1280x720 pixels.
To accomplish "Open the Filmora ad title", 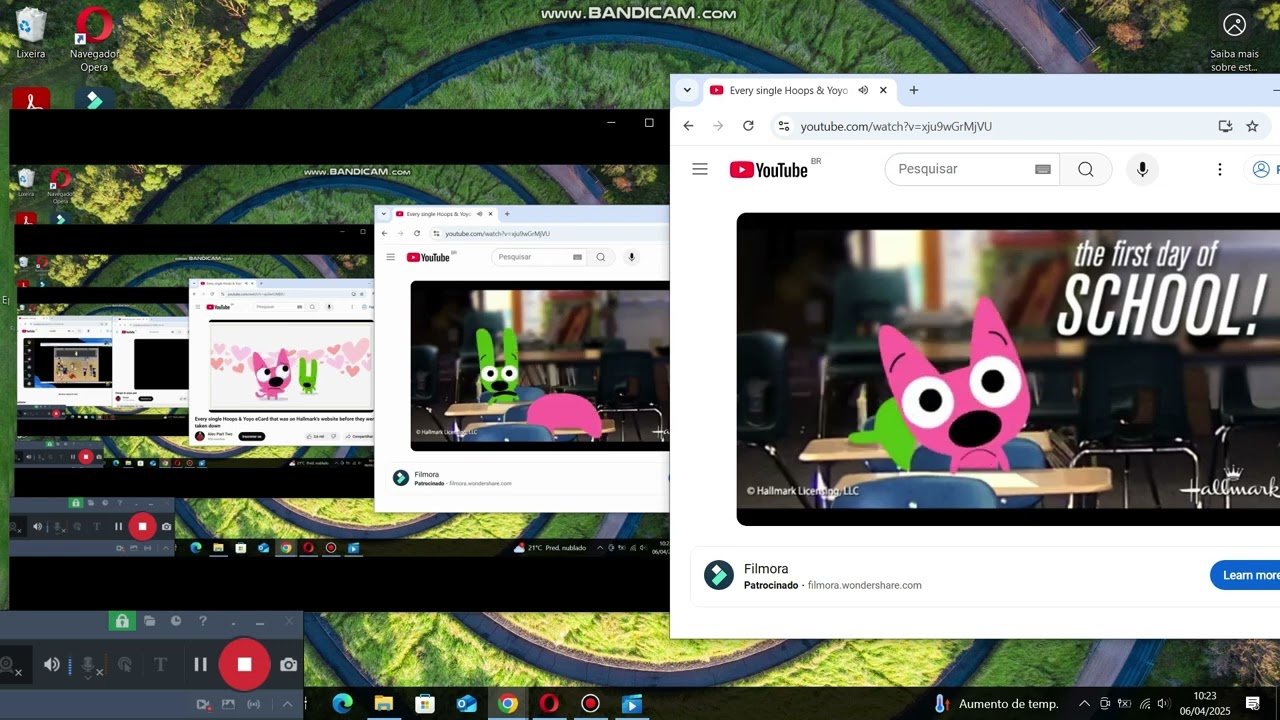I will (x=766, y=569).
